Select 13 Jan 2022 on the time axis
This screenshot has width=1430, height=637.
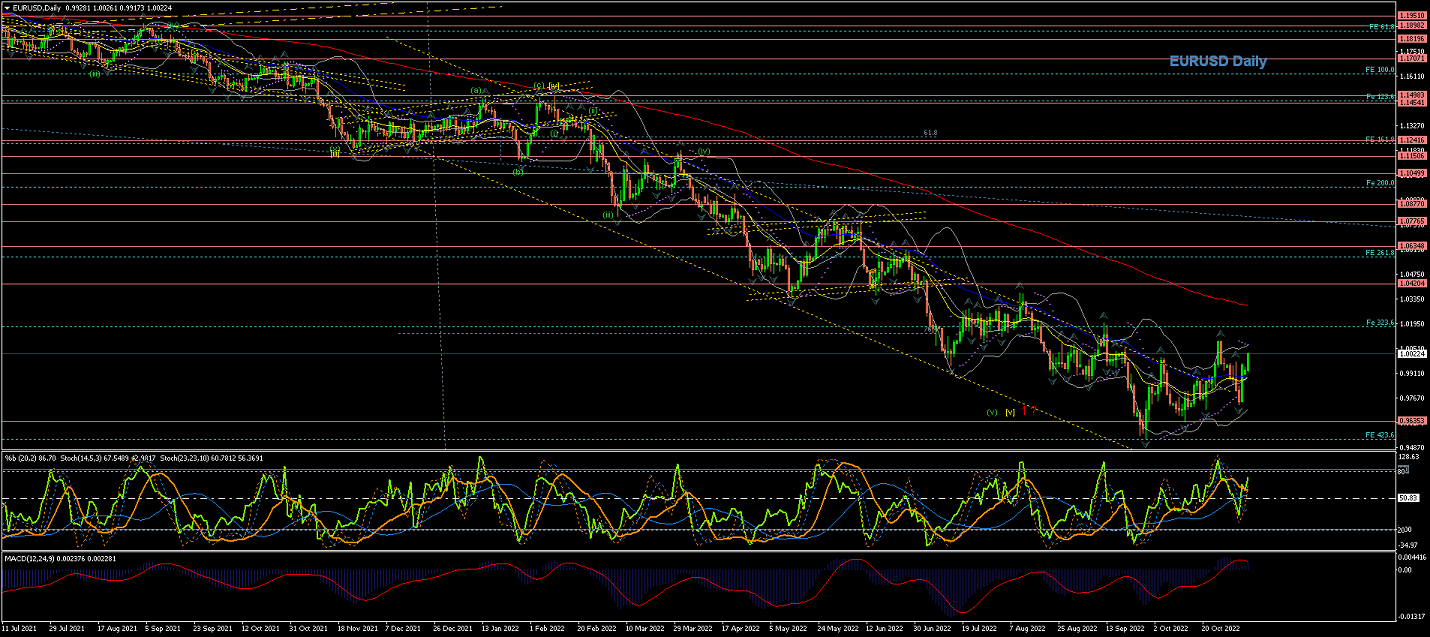500,630
